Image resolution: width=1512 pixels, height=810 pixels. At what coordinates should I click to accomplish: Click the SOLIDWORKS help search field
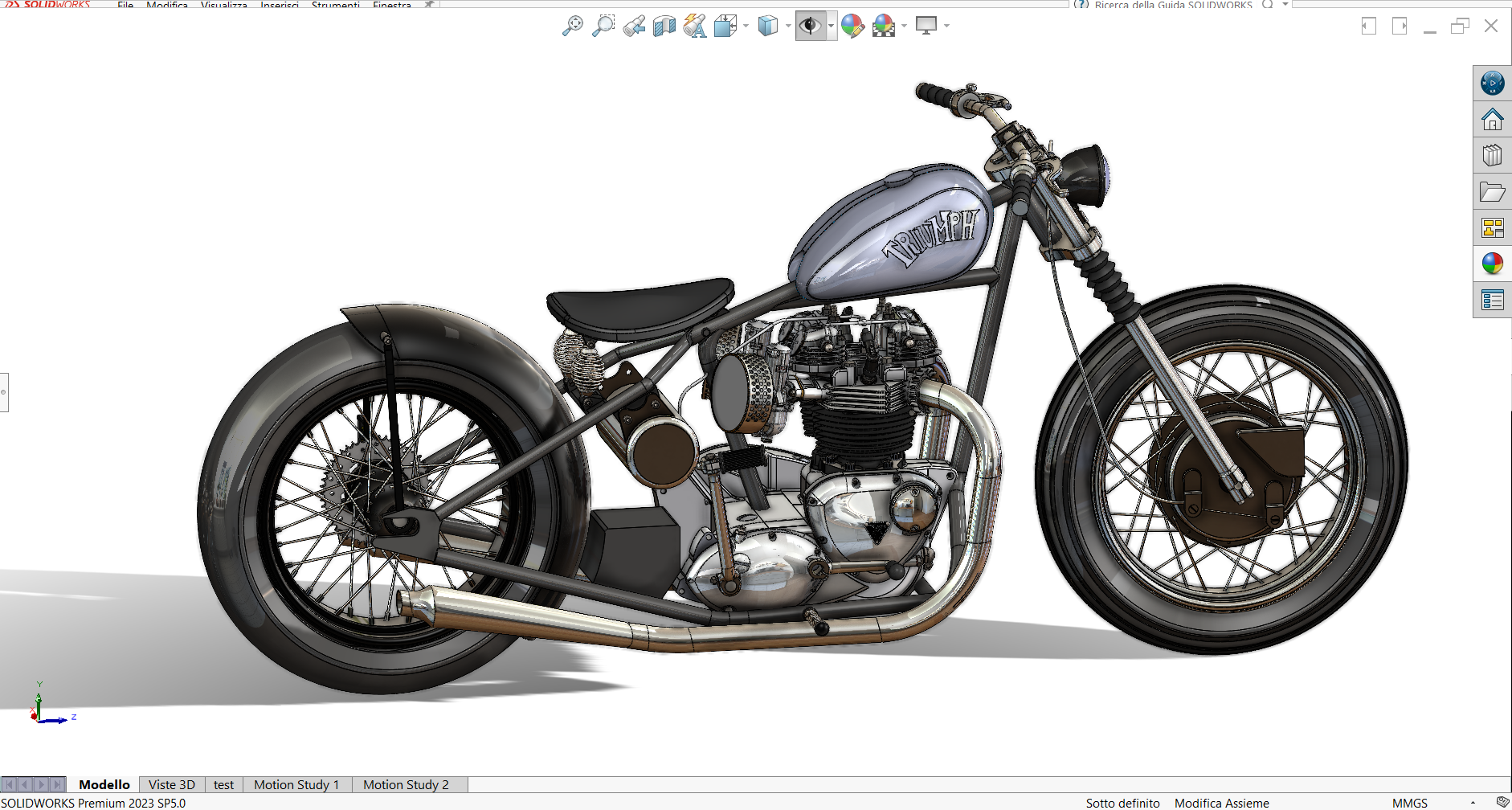pos(1173,5)
